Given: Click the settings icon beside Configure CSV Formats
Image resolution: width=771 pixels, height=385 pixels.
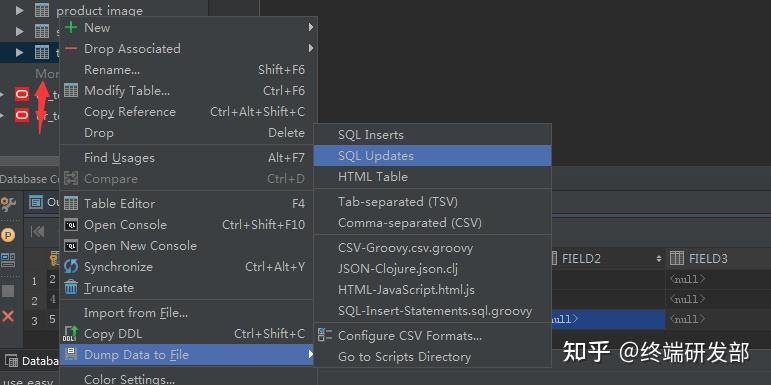Looking at the screenshot, I should coord(325,335).
